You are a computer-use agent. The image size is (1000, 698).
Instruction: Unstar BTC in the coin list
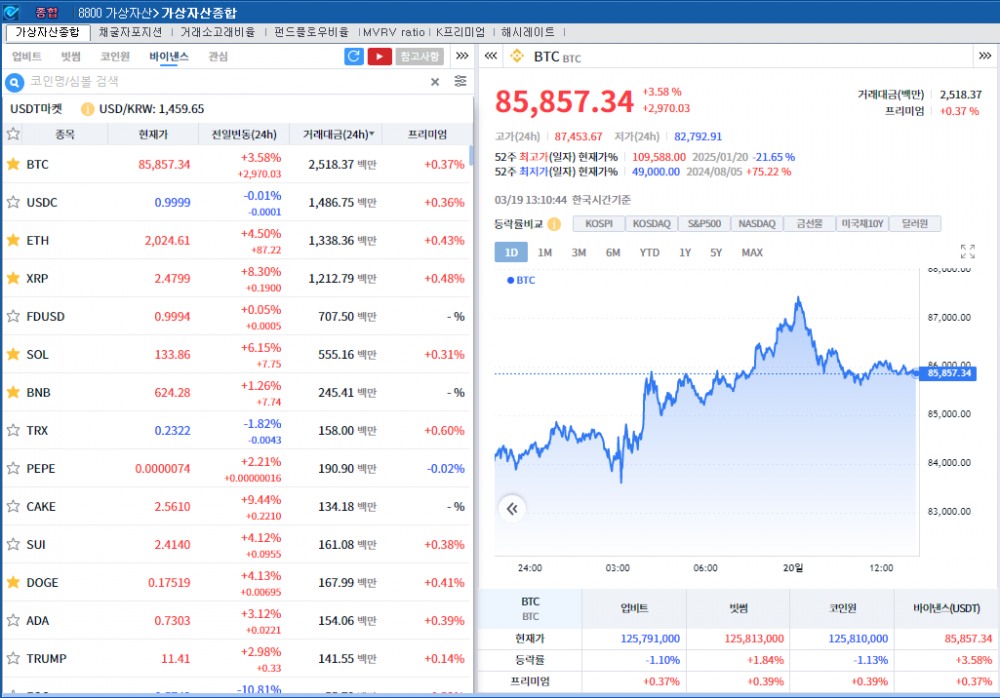13,163
